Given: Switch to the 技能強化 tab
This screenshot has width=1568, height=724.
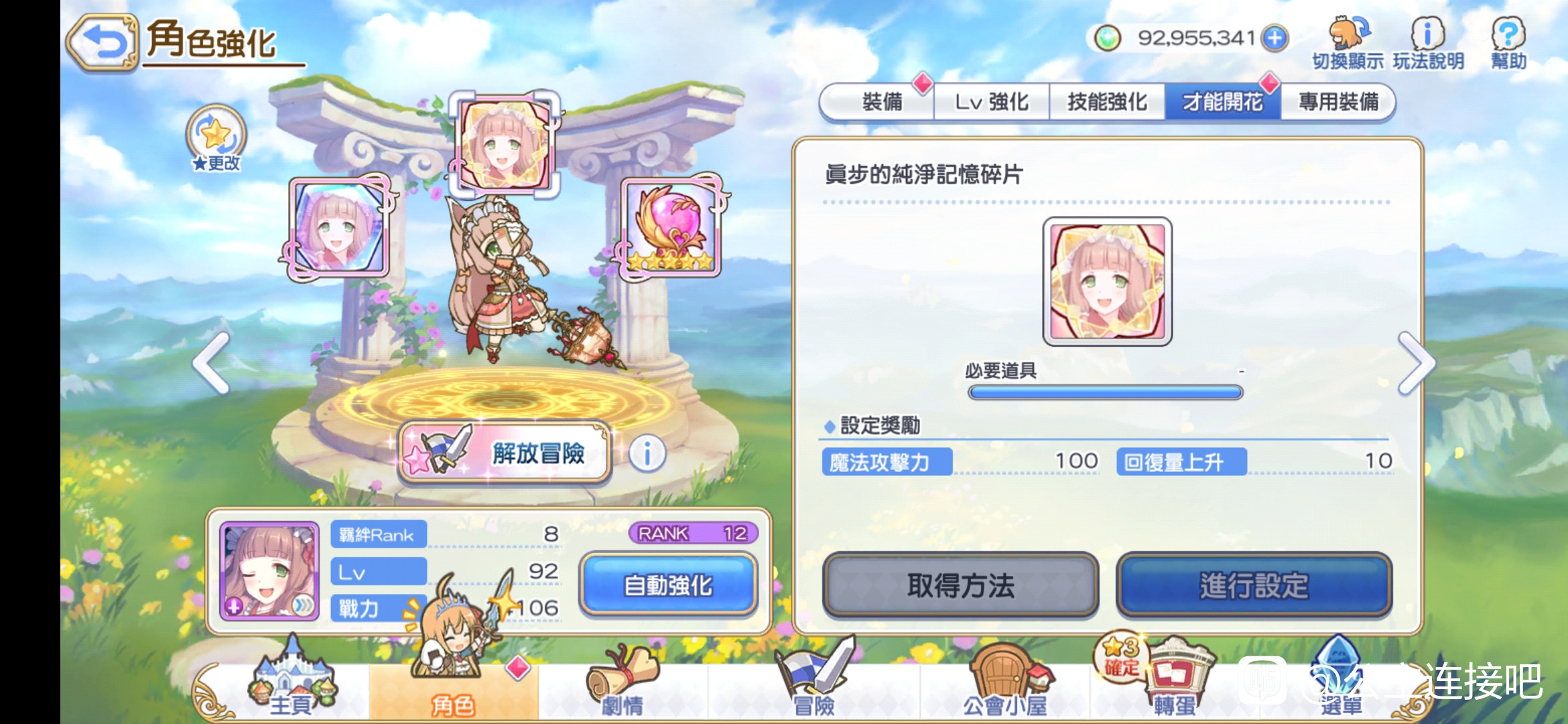Looking at the screenshot, I should click(1107, 102).
